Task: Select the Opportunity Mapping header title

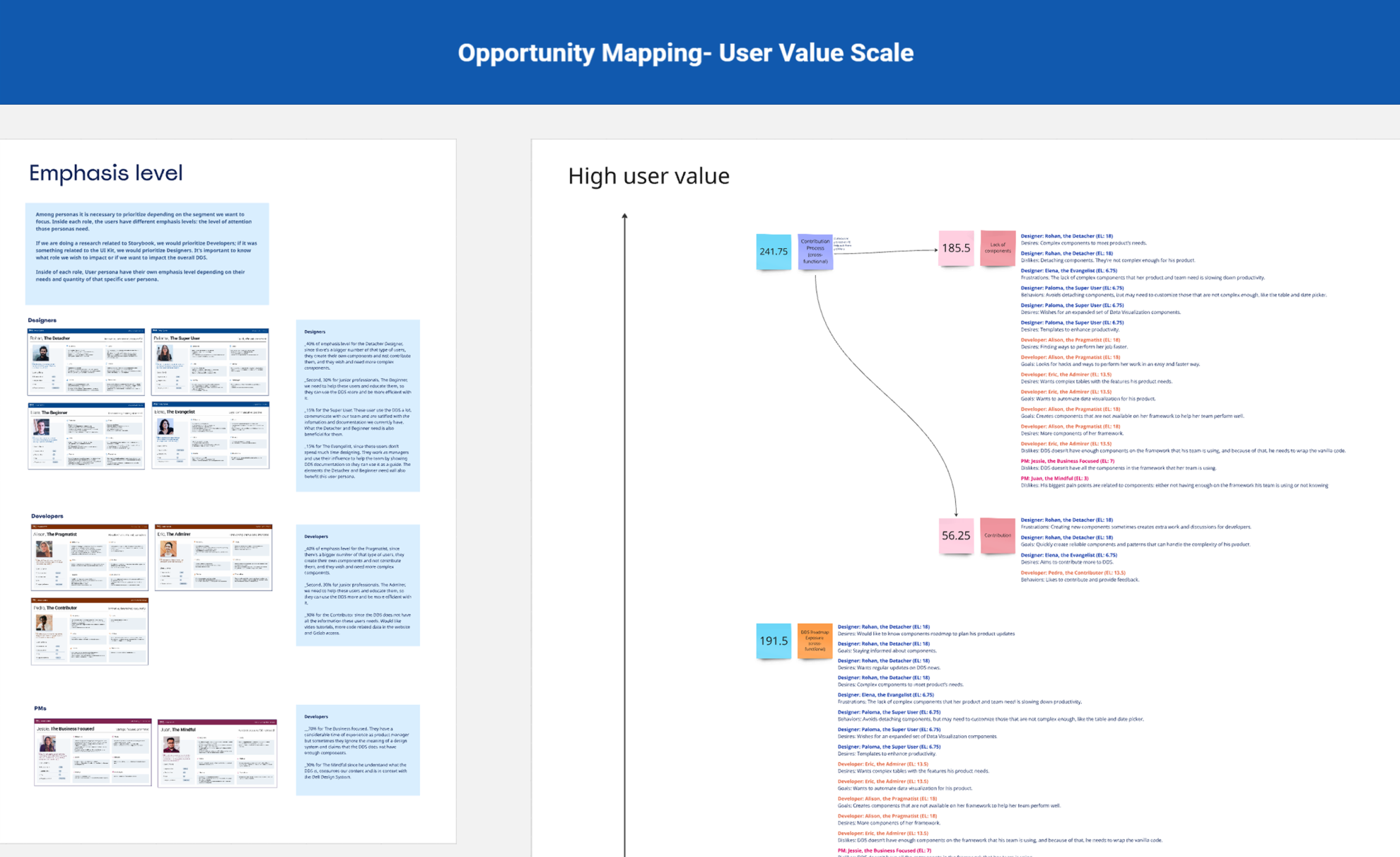Action: (x=685, y=53)
